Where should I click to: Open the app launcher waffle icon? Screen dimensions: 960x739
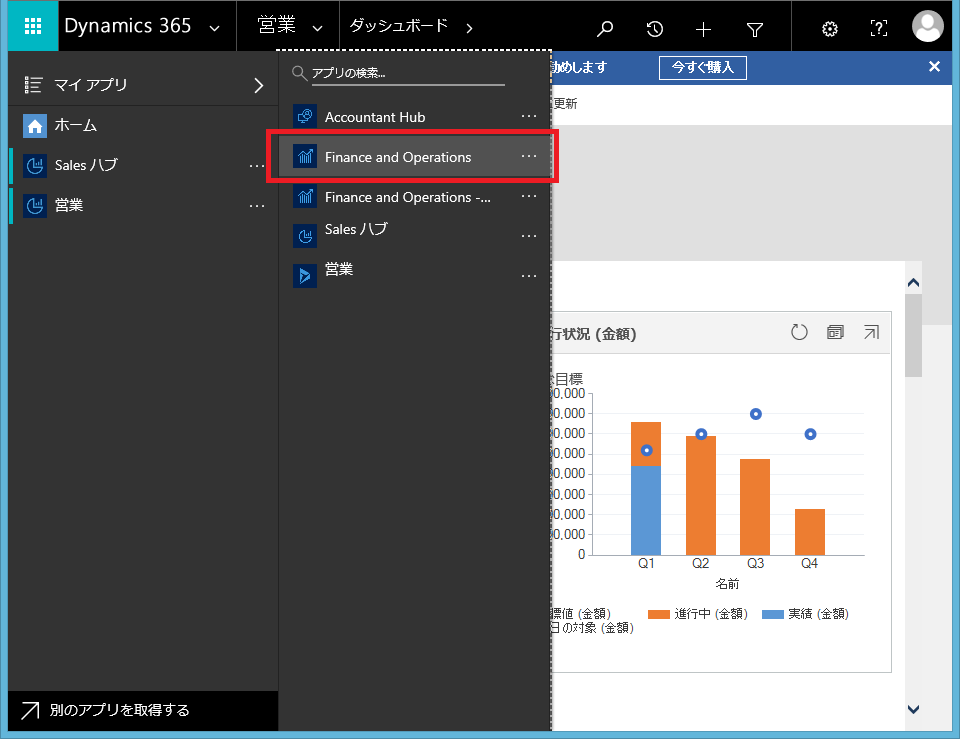point(33,26)
